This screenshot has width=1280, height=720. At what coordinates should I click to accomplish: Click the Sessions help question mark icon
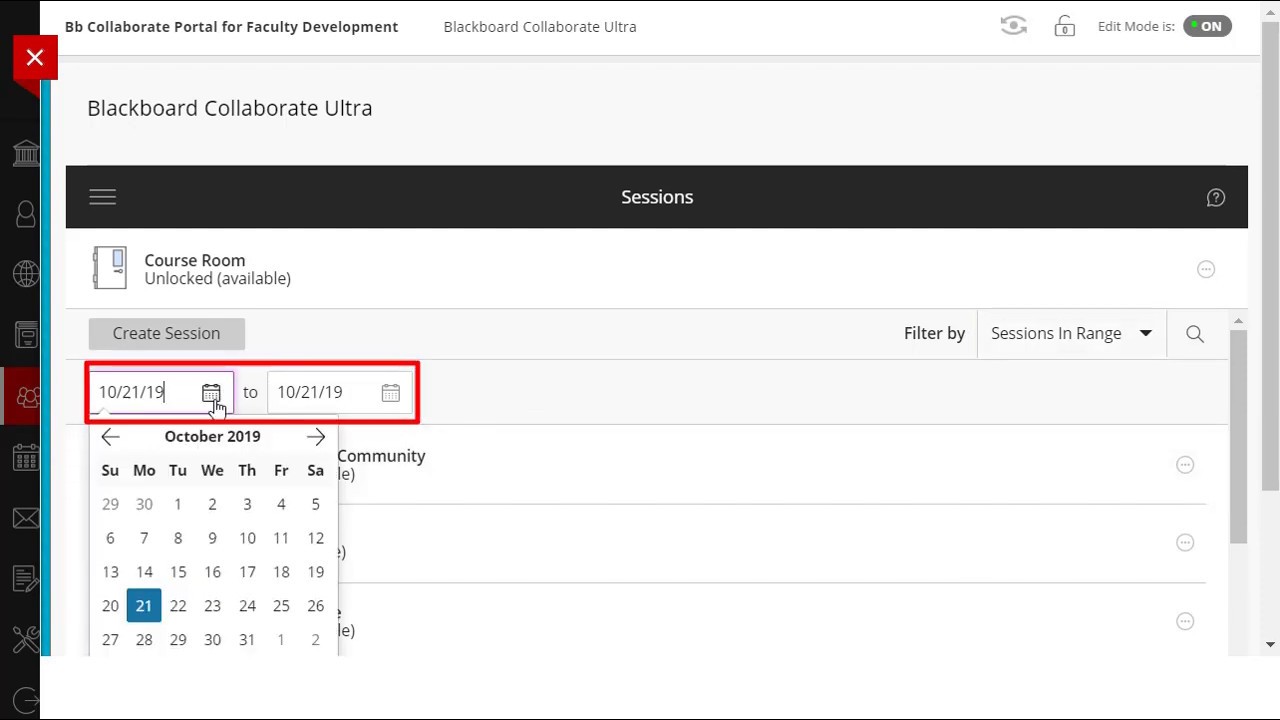(1215, 198)
